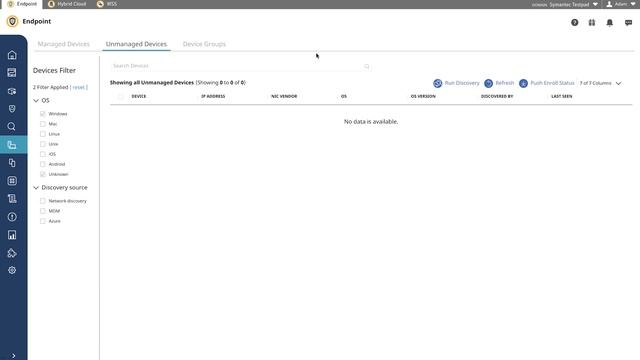This screenshot has height=360, width=640.
Task: Sort by DISCOVERED BY column header
Action: click(x=497, y=97)
